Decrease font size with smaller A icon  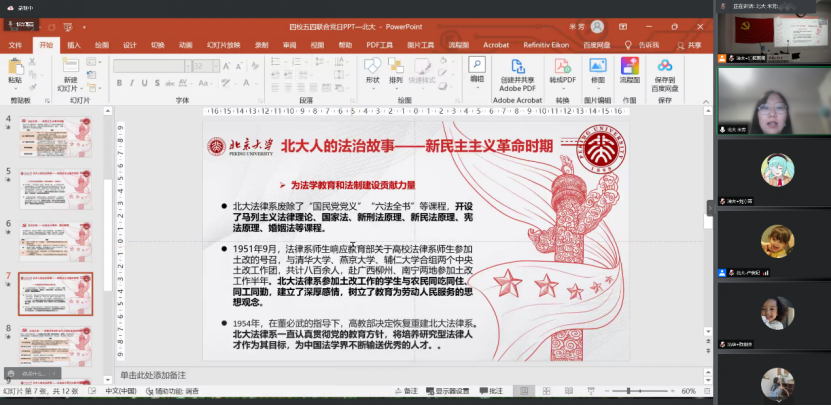[238, 66]
